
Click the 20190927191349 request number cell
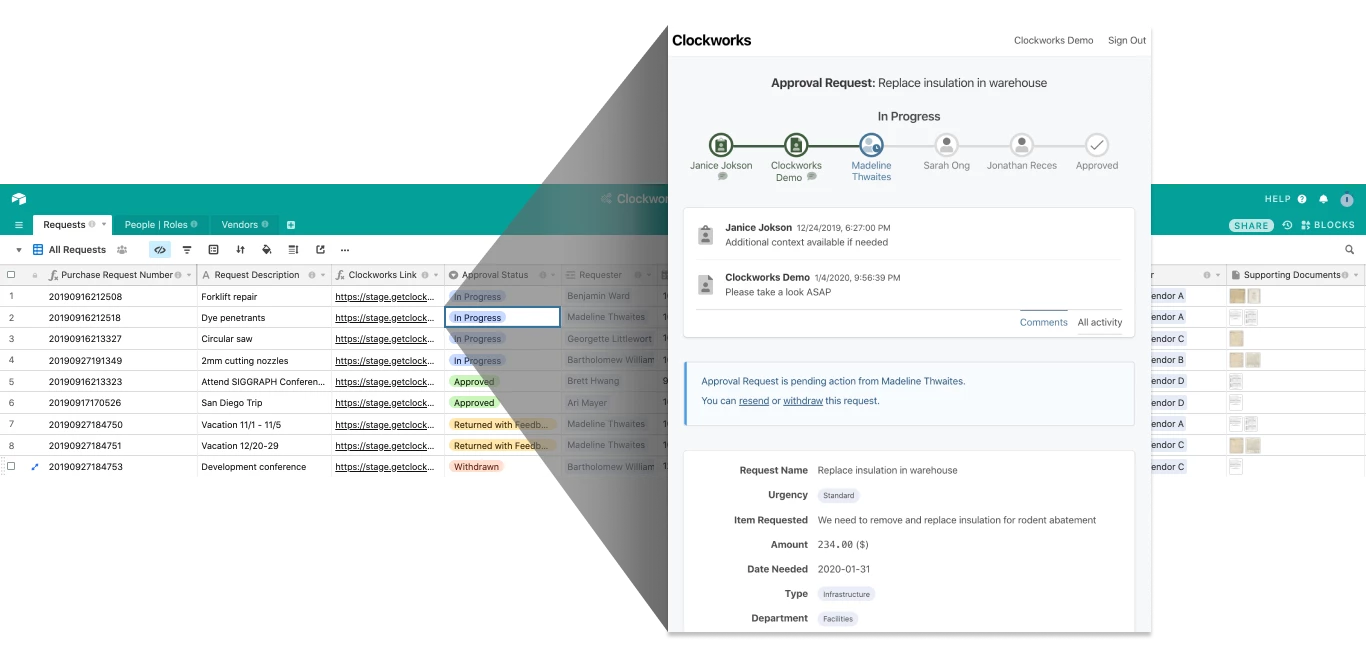85,361
